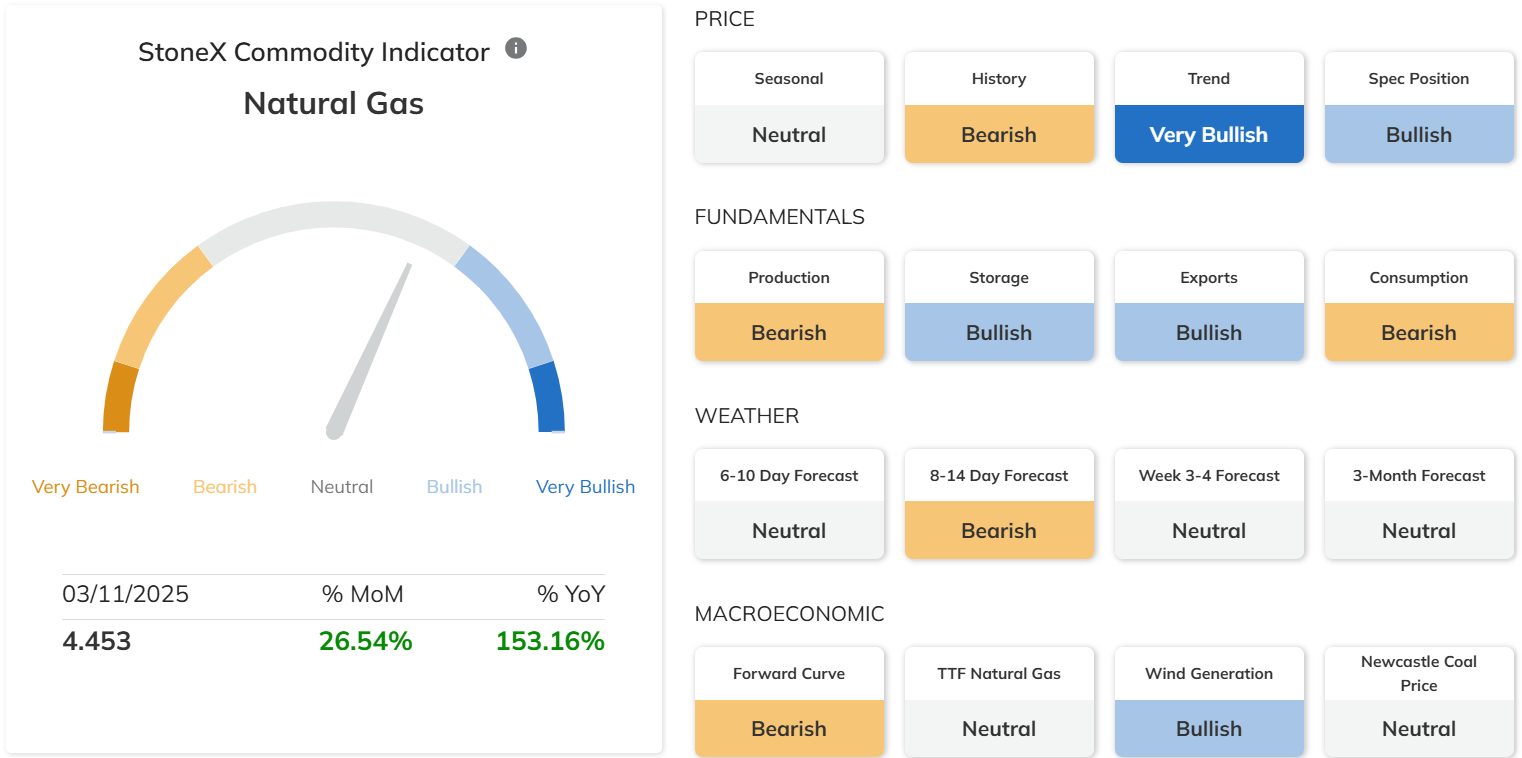The image size is (1522, 758).
Task: View the 3-Month Forecast card
Action: (1419, 504)
